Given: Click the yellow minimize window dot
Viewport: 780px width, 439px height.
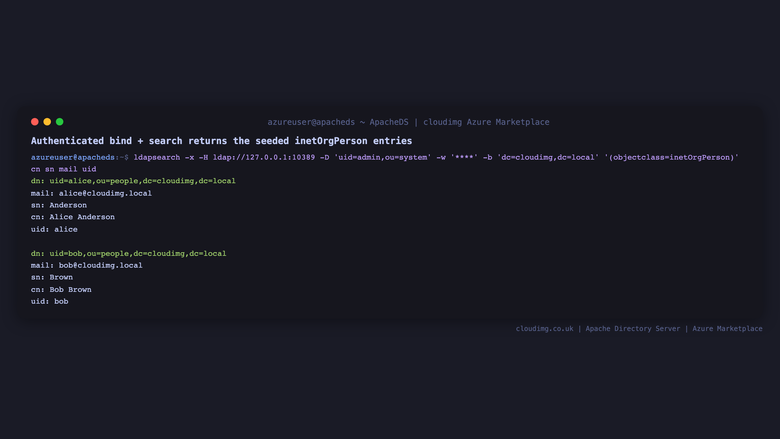Looking at the screenshot, I should tap(47, 122).
